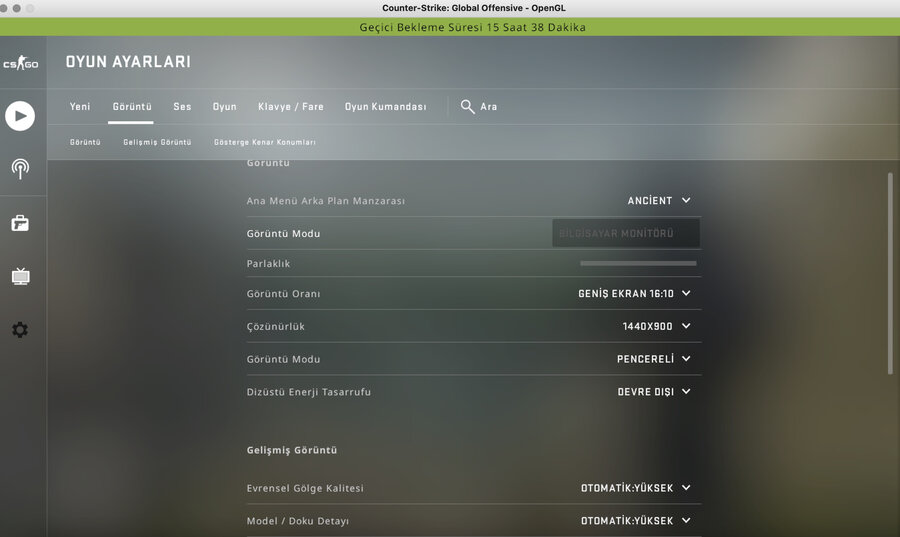Open the Play menu icon
Viewport: 900px width, 537px height.
pos(20,116)
